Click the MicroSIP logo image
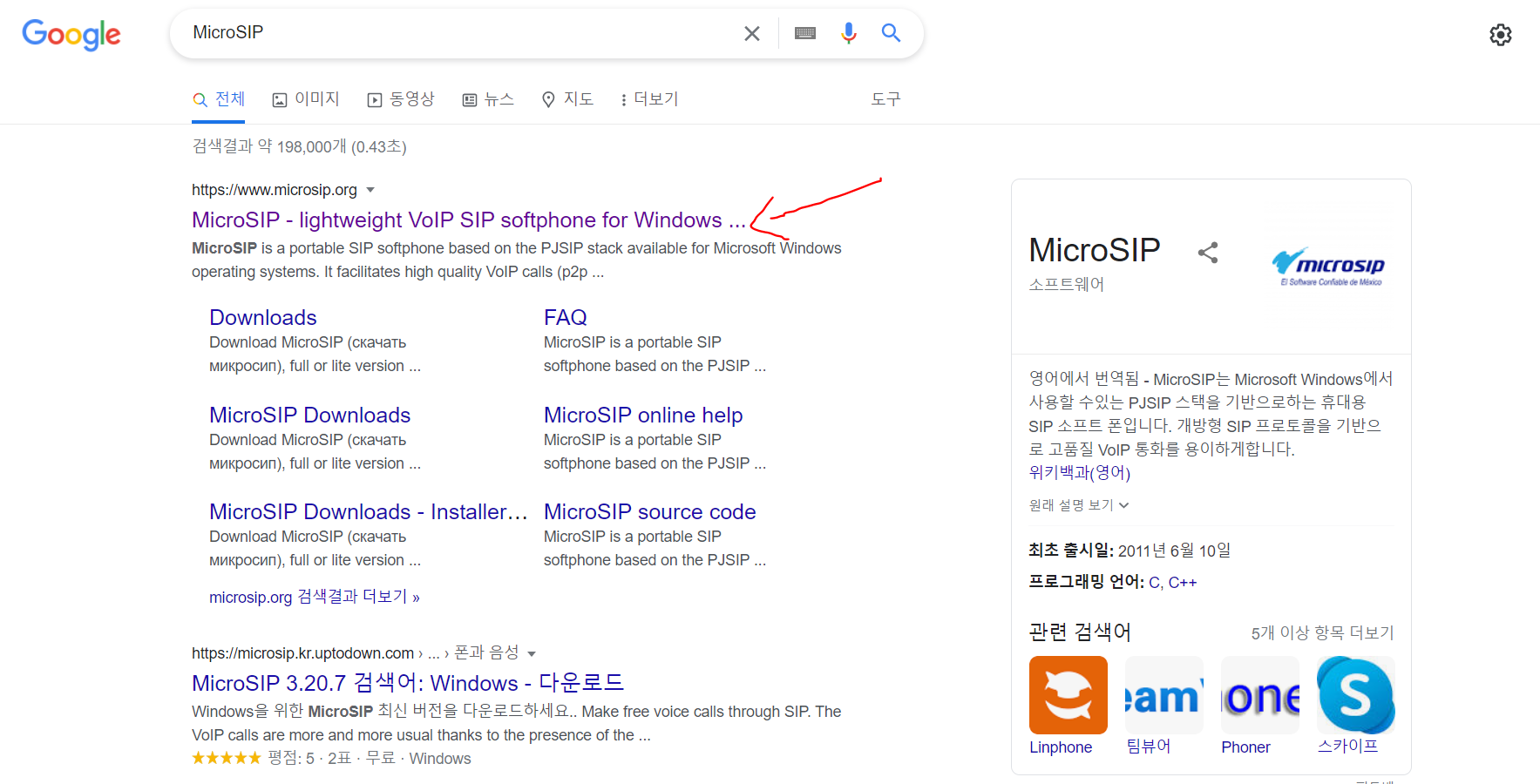The height and width of the screenshot is (784, 1540). click(1328, 266)
